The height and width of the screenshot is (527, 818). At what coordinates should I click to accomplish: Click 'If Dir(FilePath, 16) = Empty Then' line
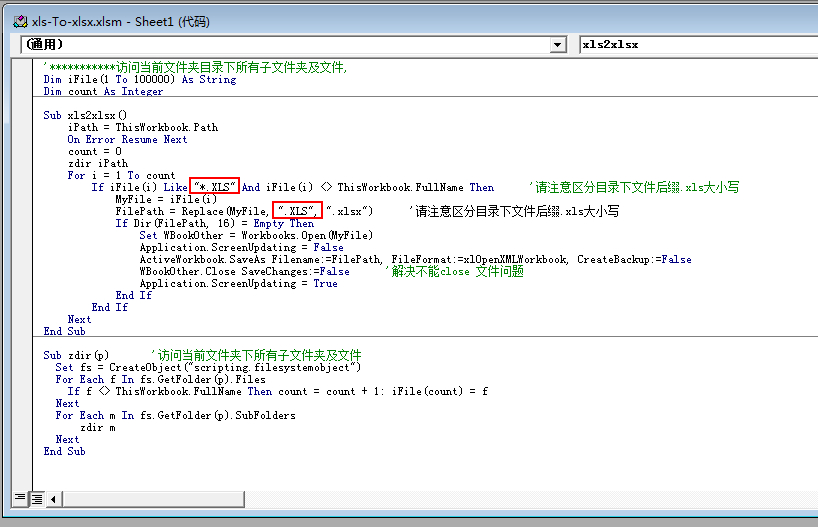pyautogui.click(x=214, y=223)
